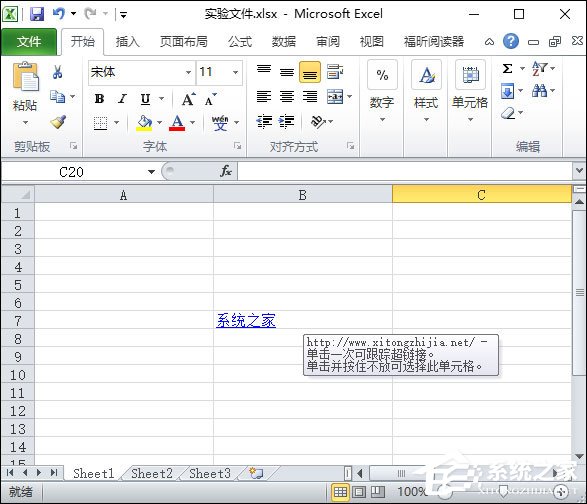The width and height of the screenshot is (587, 504).
Task: Click the Cut scissors icon
Action: (x=57, y=72)
